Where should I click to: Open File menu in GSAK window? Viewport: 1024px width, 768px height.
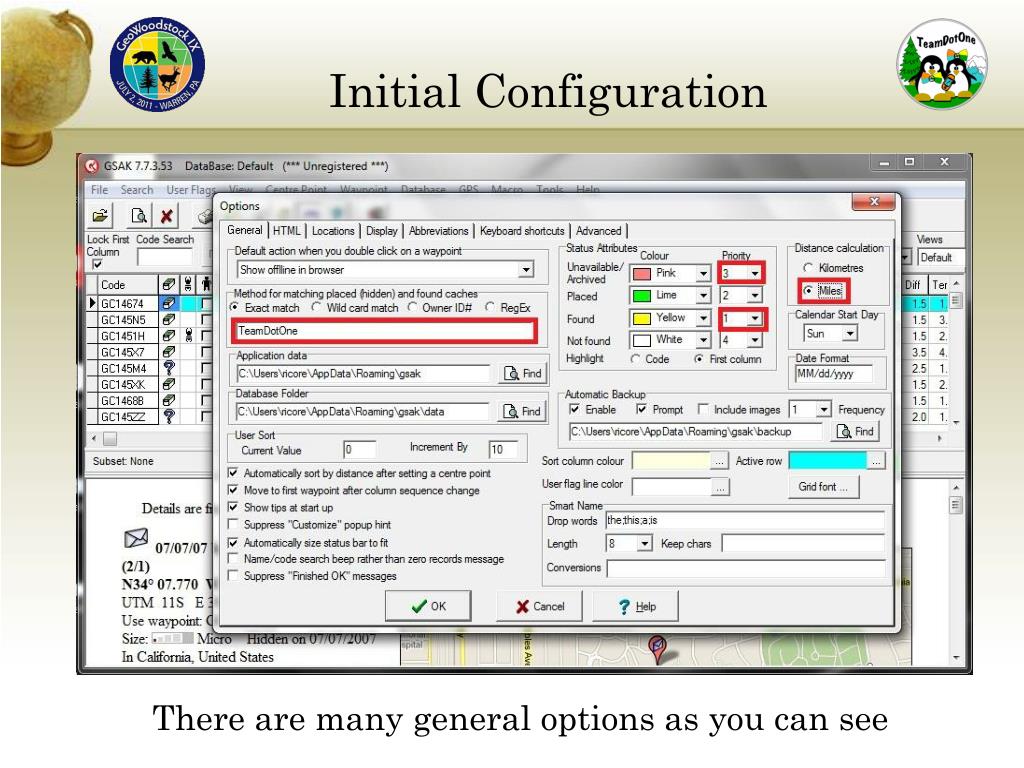coord(99,189)
